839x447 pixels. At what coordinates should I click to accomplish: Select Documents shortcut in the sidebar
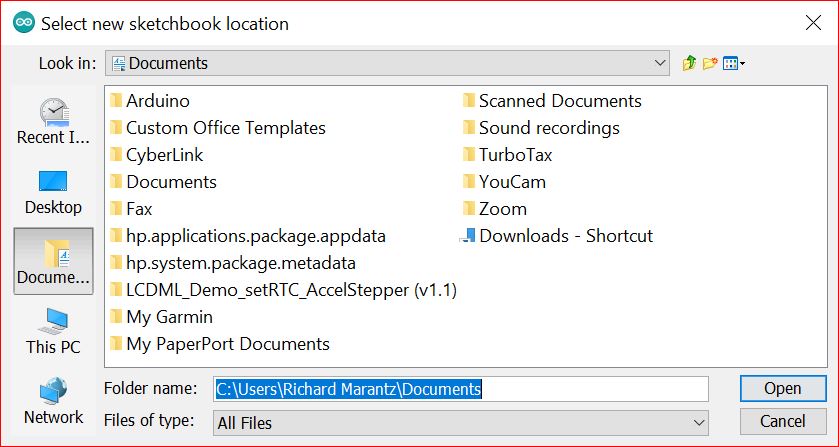[54, 261]
